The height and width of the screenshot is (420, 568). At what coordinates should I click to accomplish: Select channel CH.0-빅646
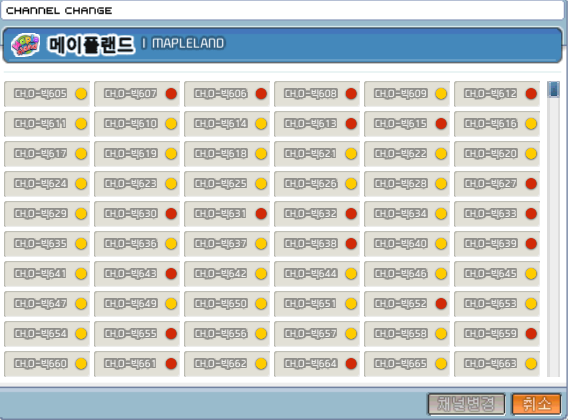pos(407,274)
